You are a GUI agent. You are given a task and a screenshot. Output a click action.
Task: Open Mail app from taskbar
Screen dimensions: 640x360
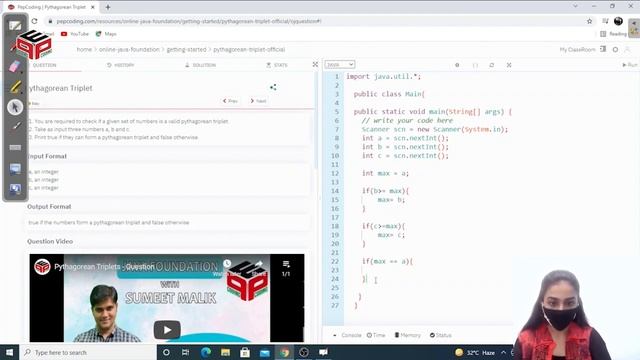click(264, 352)
